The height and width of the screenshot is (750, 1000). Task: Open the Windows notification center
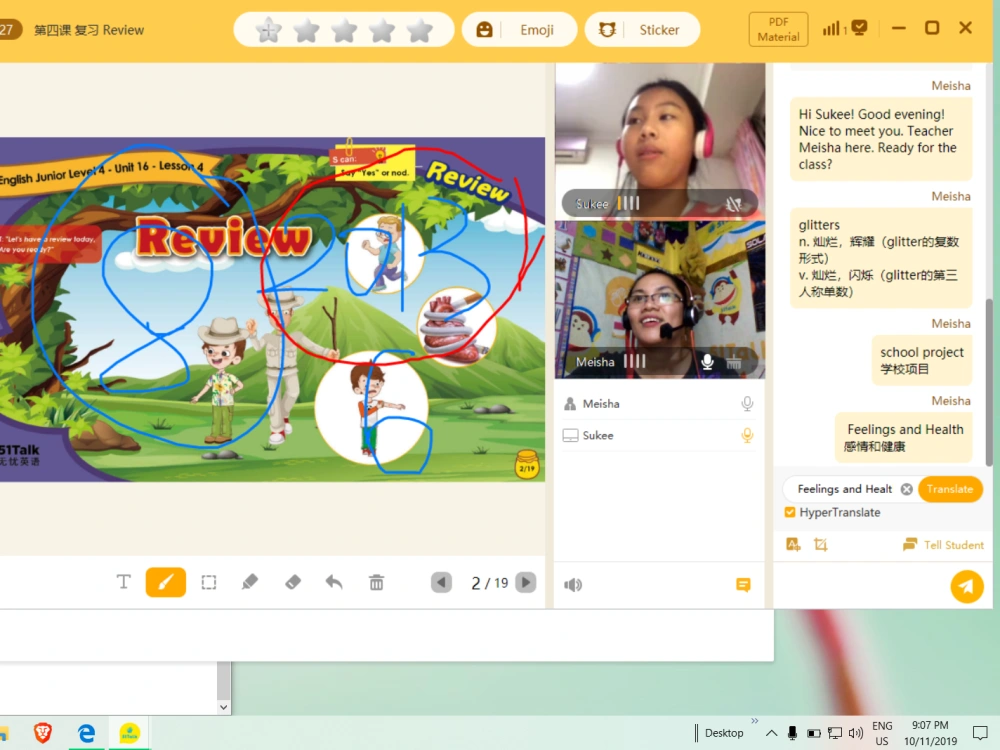(x=980, y=733)
